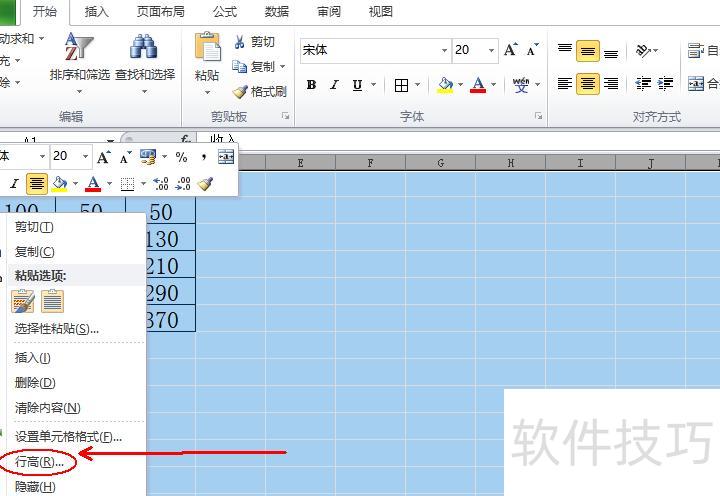This screenshot has width=720, height=496.
Task: Activate Format Painter in ribbon
Action: point(260,91)
